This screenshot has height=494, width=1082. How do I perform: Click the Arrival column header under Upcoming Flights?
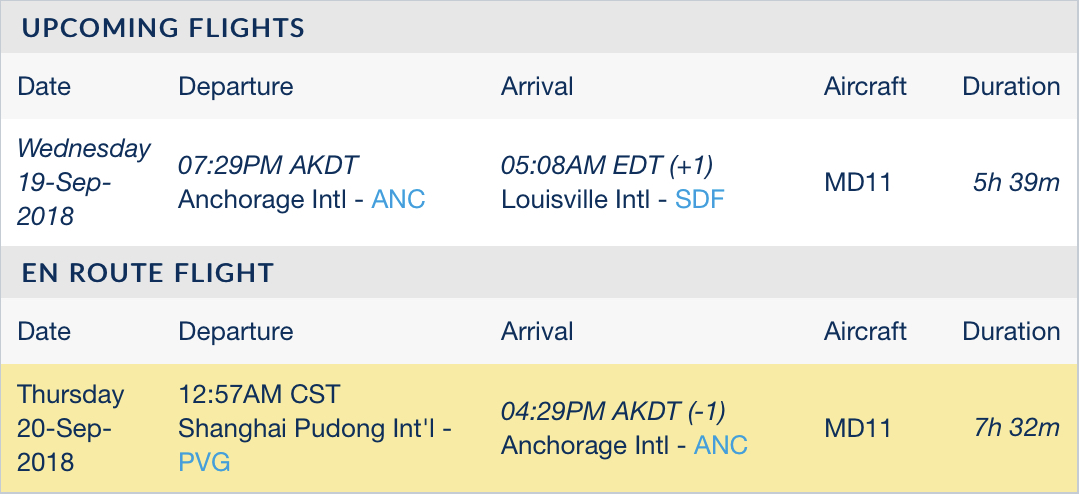[x=537, y=86]
